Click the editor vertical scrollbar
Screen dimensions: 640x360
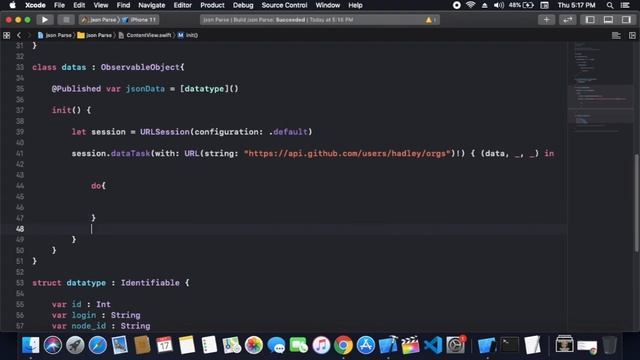(637, 203)
